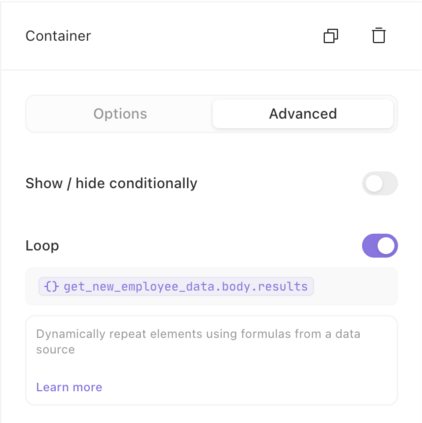Image resolution: width=422 pixels, height=423 pixels.
Task: Enable Show / hide conditionally switch
Action: point(380,183)
